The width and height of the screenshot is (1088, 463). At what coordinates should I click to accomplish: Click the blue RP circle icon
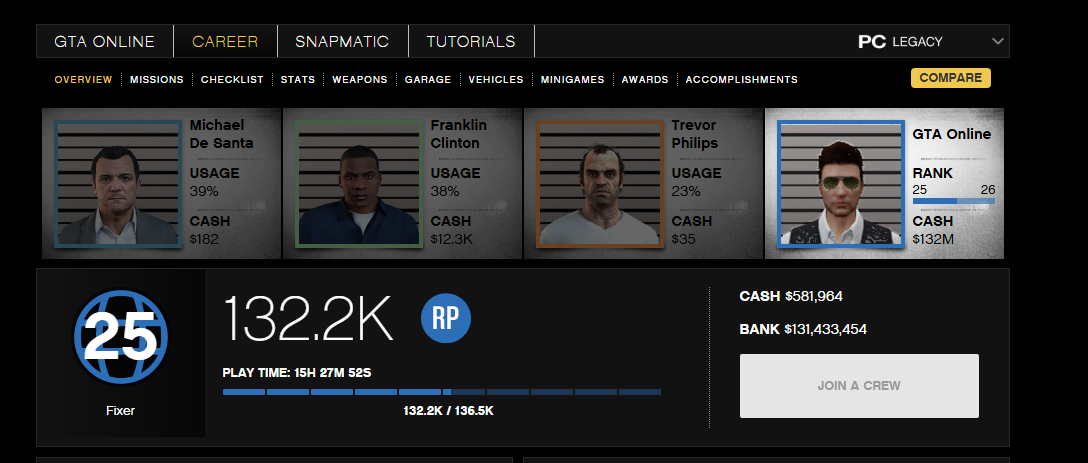(445, 318)
